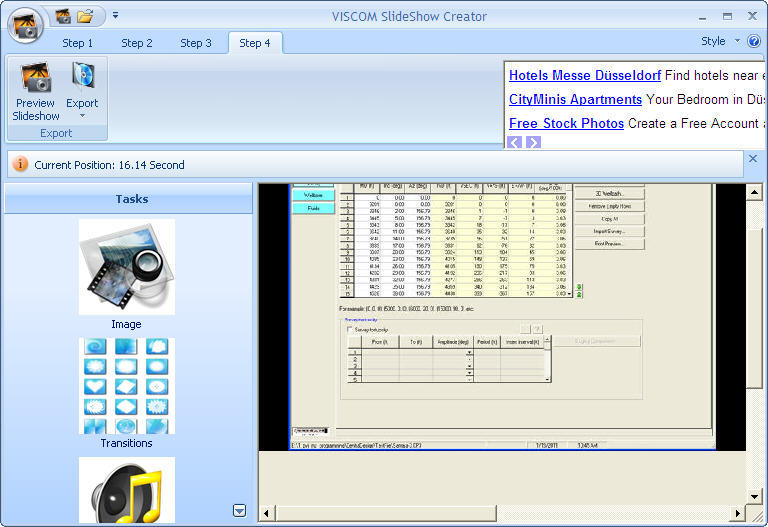The height and width of the screenshot is (527, 768).
Task: Click the preview vertical scrollbar up arrow
Action: click(x=754, y=192)
